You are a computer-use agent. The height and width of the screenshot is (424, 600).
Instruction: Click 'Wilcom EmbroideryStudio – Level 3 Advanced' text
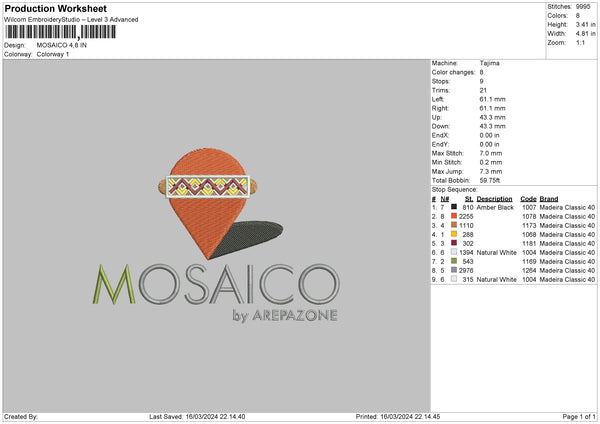(71, 20)
